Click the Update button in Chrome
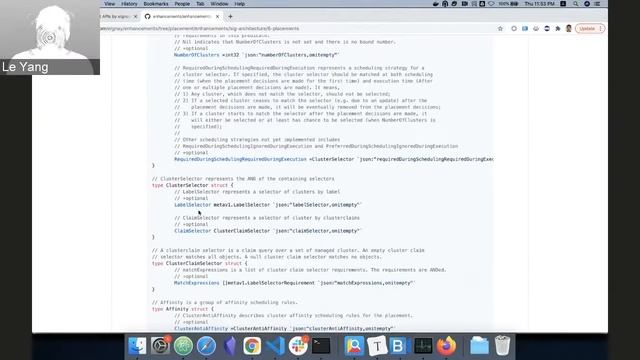The image size is (640, 360). [590, 29]
